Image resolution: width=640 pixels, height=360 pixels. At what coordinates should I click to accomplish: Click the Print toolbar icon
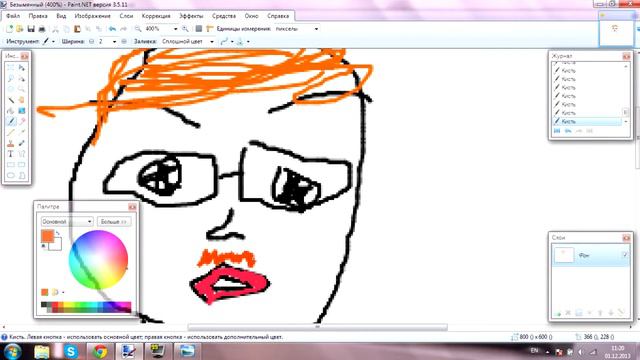[42, 29]
